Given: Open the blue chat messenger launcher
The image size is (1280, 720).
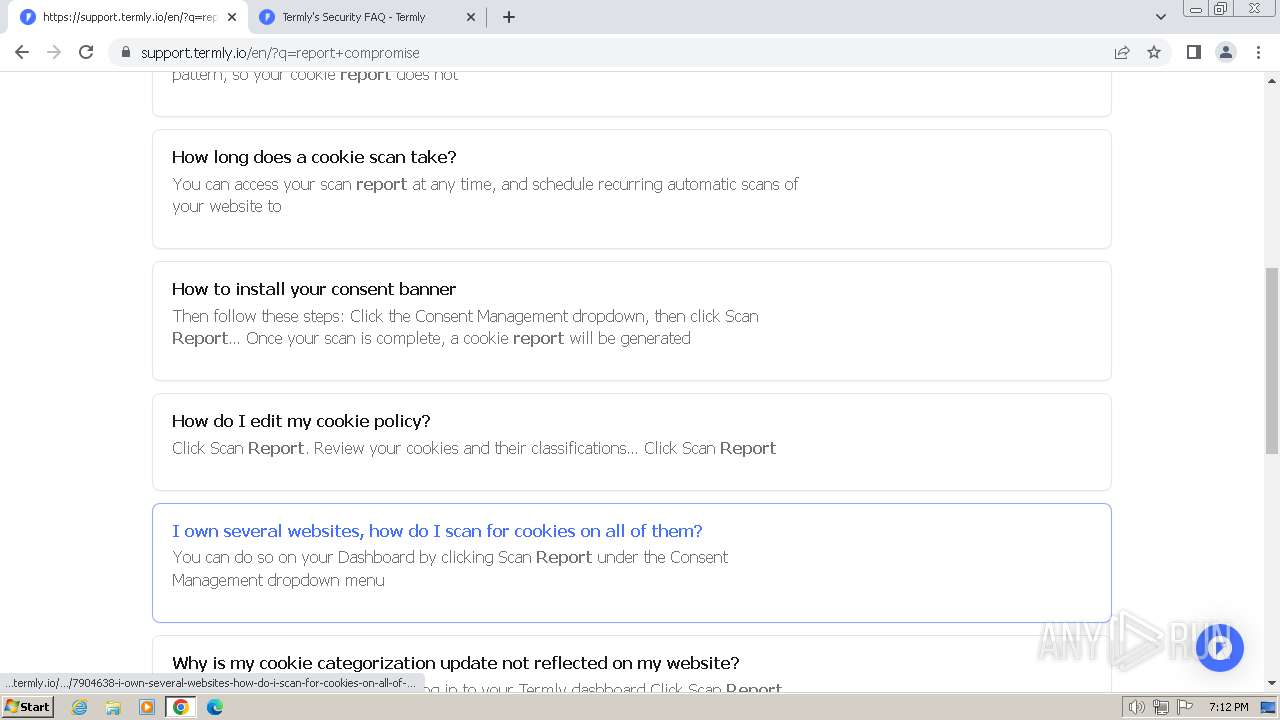Looking at the screenshot, I should (1219, 648).
